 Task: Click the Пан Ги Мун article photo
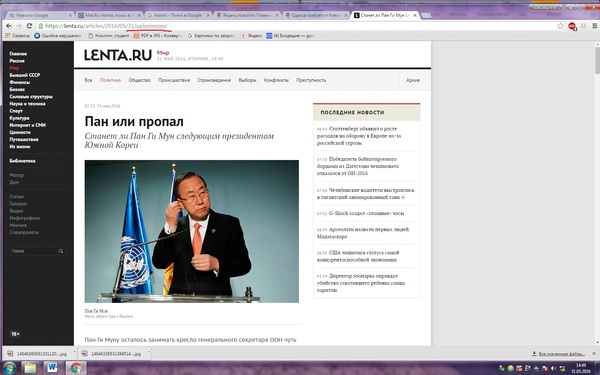[191, 231]
